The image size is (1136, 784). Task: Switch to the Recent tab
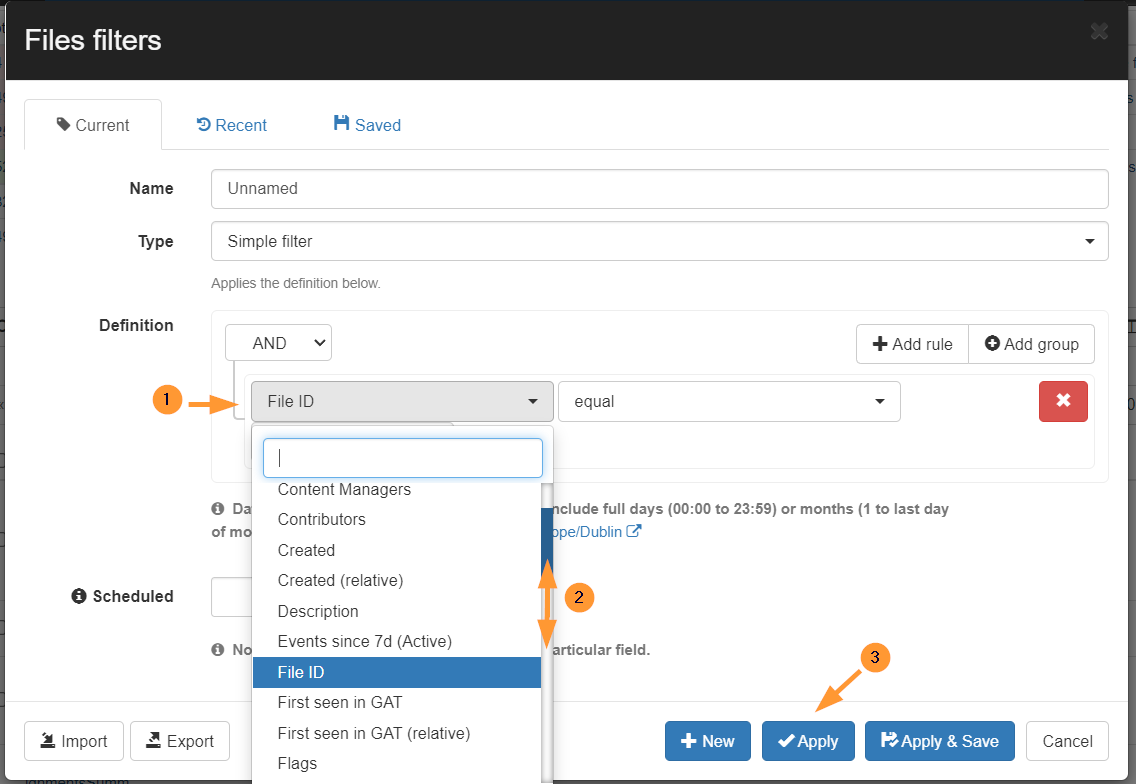tap(231, 124)
